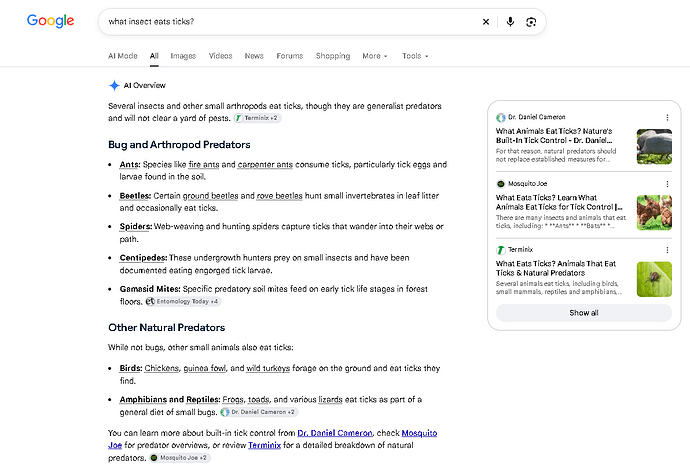Click the tick on leaf thumbnail
This screenshot has height=470, width=690.
pyautogui.click(x=654, y=279)
